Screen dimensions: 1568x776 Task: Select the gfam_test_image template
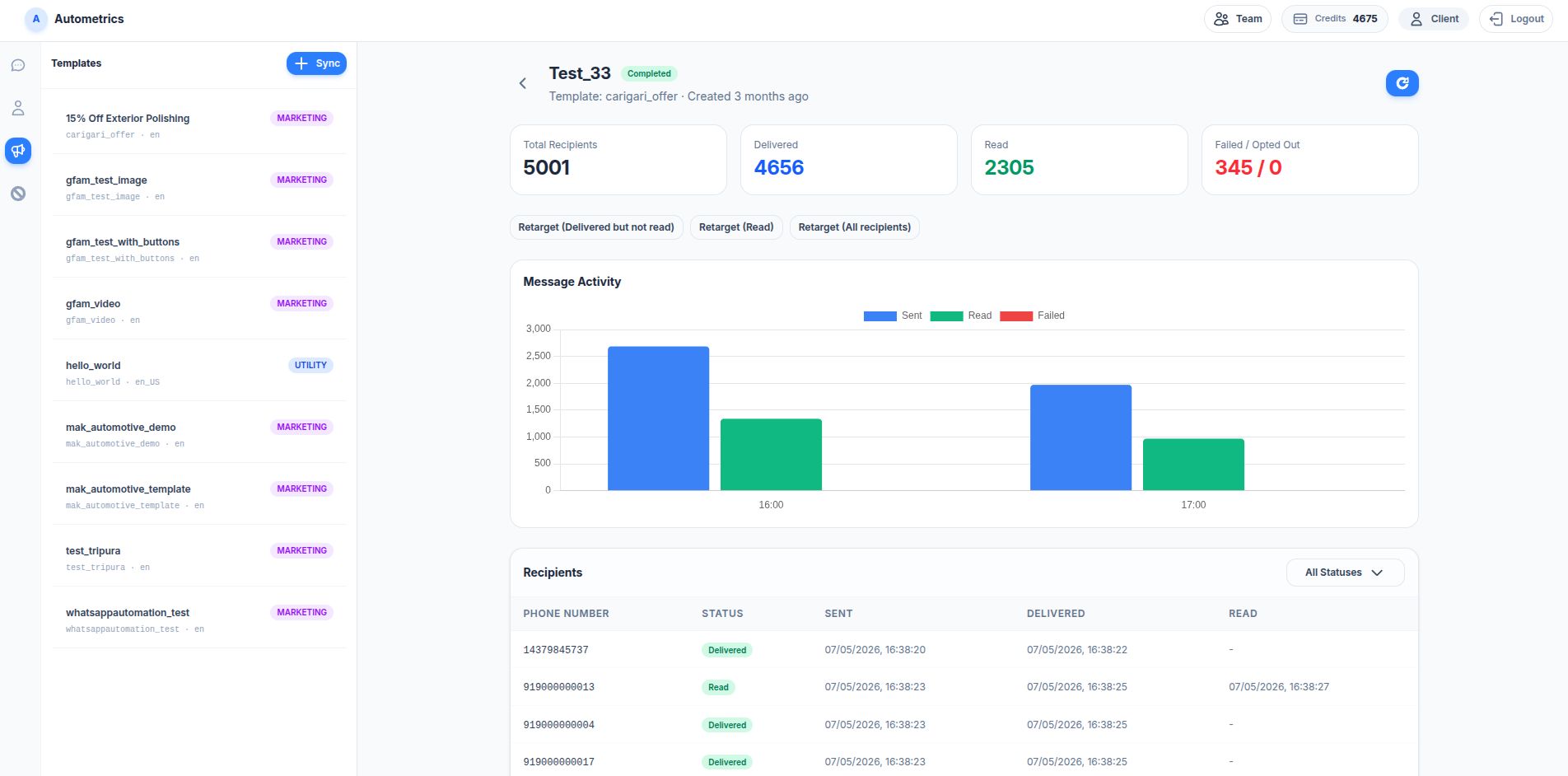click(199, 185)
